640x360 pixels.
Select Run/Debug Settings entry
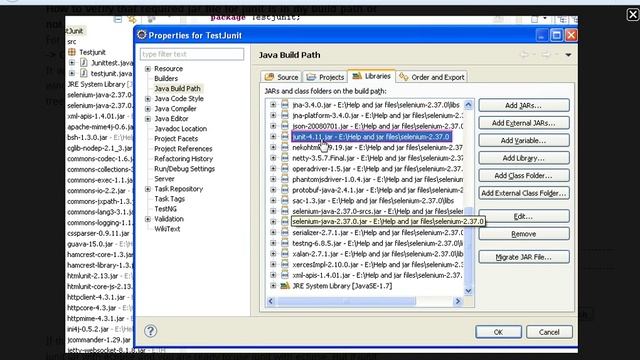click(184, 169)
